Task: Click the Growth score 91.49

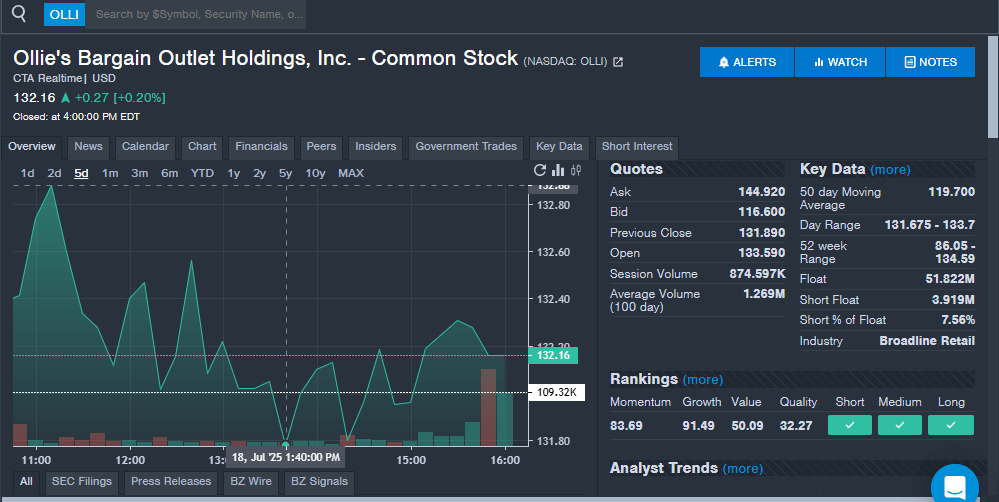Action: point(698,426)
